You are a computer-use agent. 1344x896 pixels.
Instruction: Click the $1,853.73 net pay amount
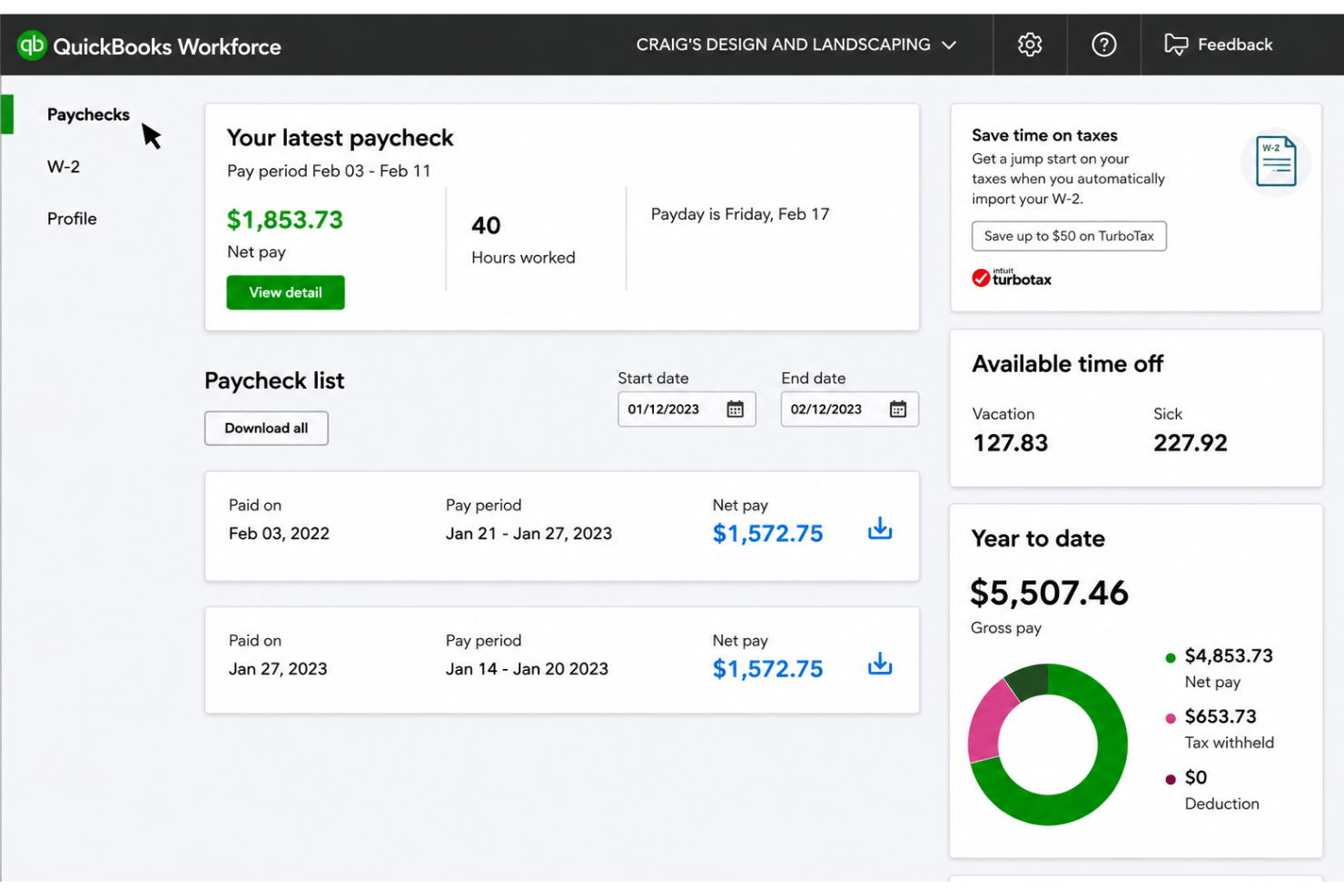(285, 220)
